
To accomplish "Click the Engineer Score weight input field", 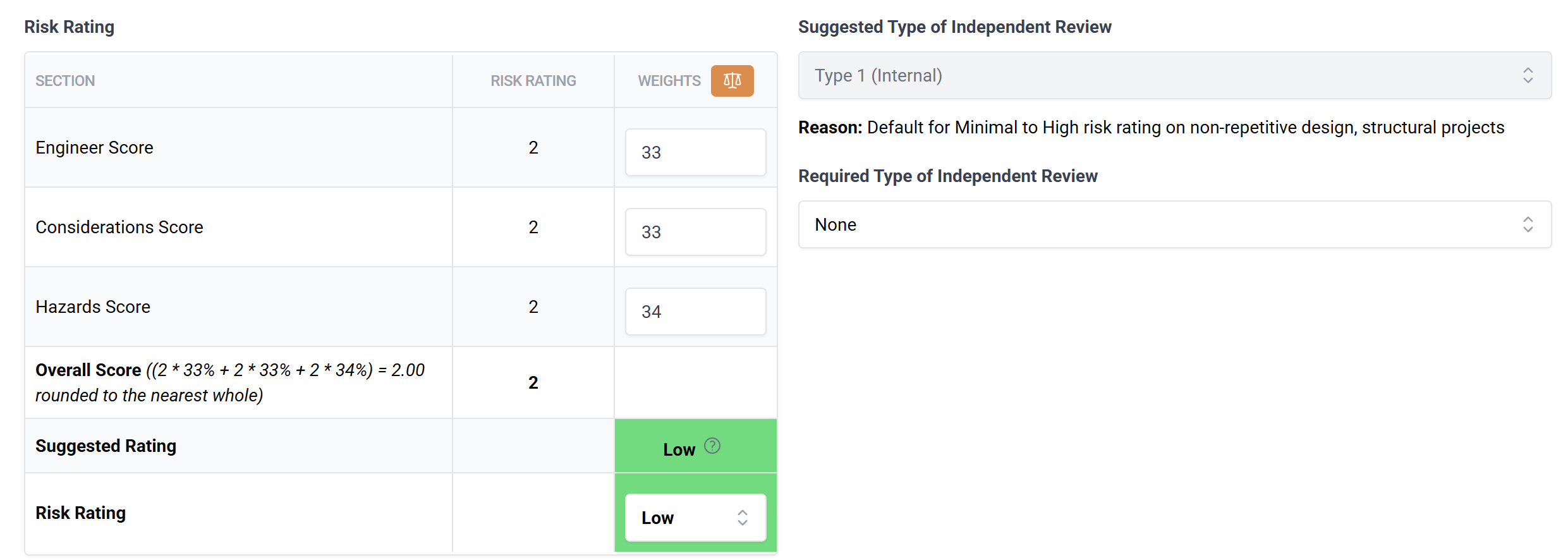I will (x=695, y=152).
